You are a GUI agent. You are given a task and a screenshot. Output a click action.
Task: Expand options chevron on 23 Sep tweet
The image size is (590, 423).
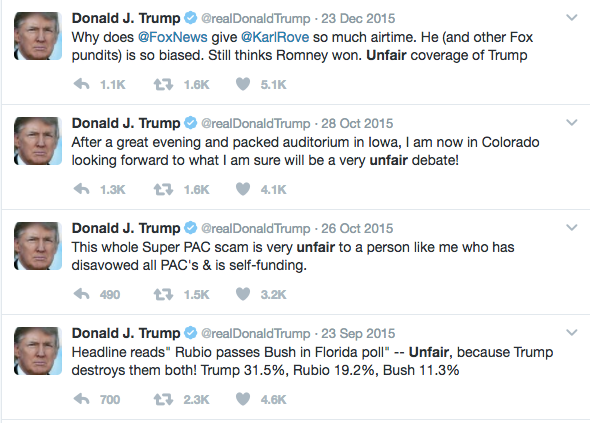[572, 333]
